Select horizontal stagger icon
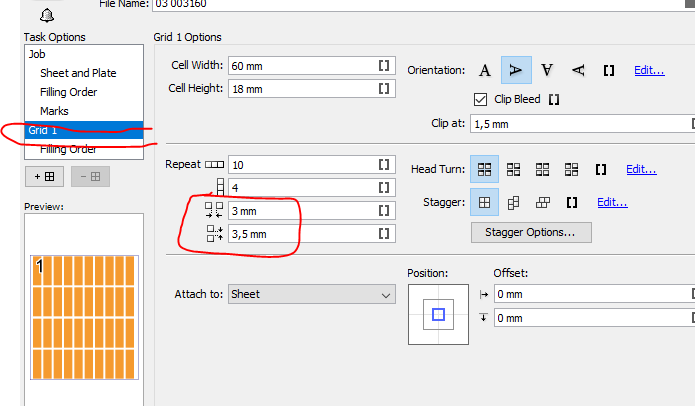This screenshot has height=406, width=695. [x=543, y=203]
